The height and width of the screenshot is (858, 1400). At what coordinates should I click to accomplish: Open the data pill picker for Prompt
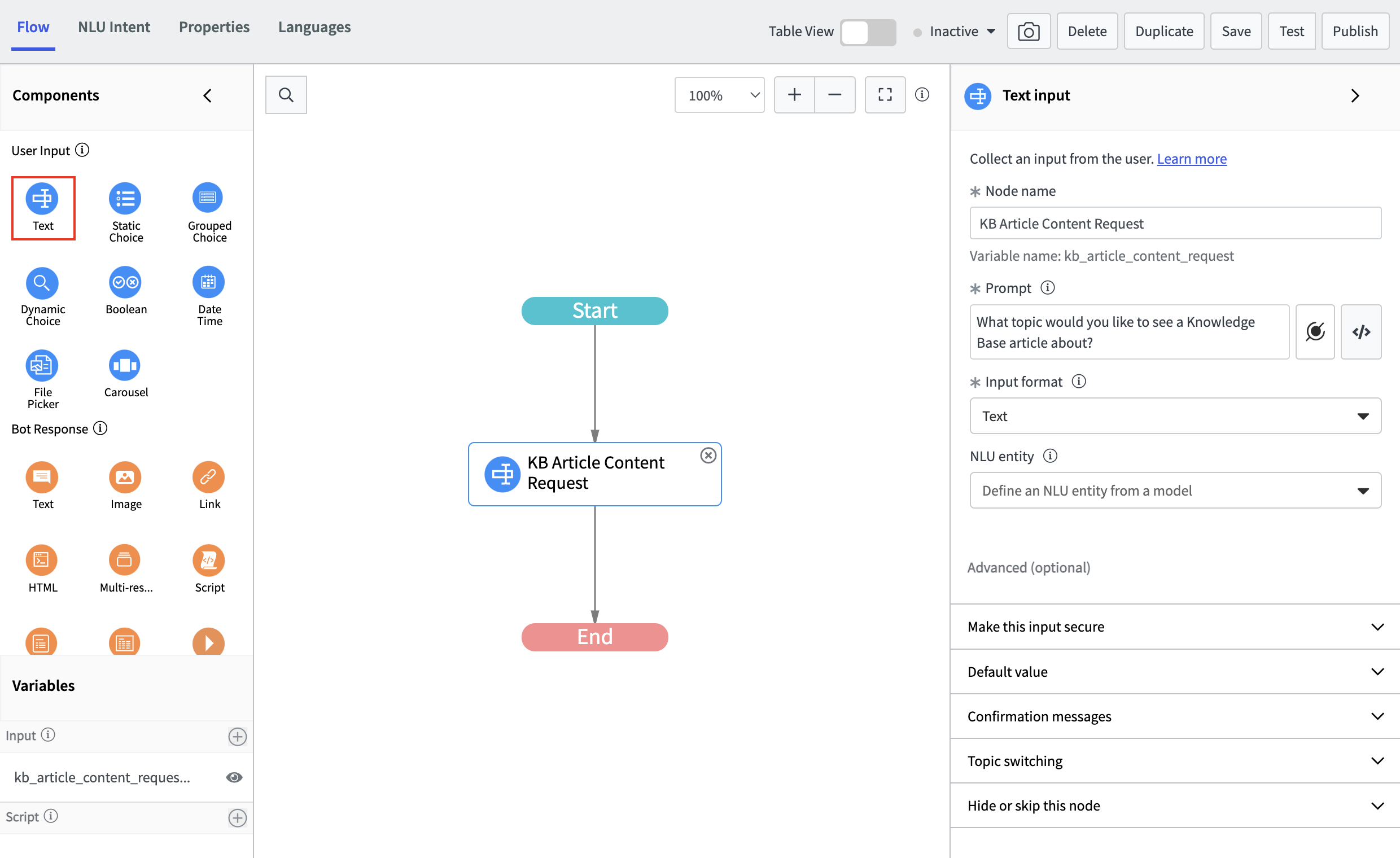(1315, 332)
